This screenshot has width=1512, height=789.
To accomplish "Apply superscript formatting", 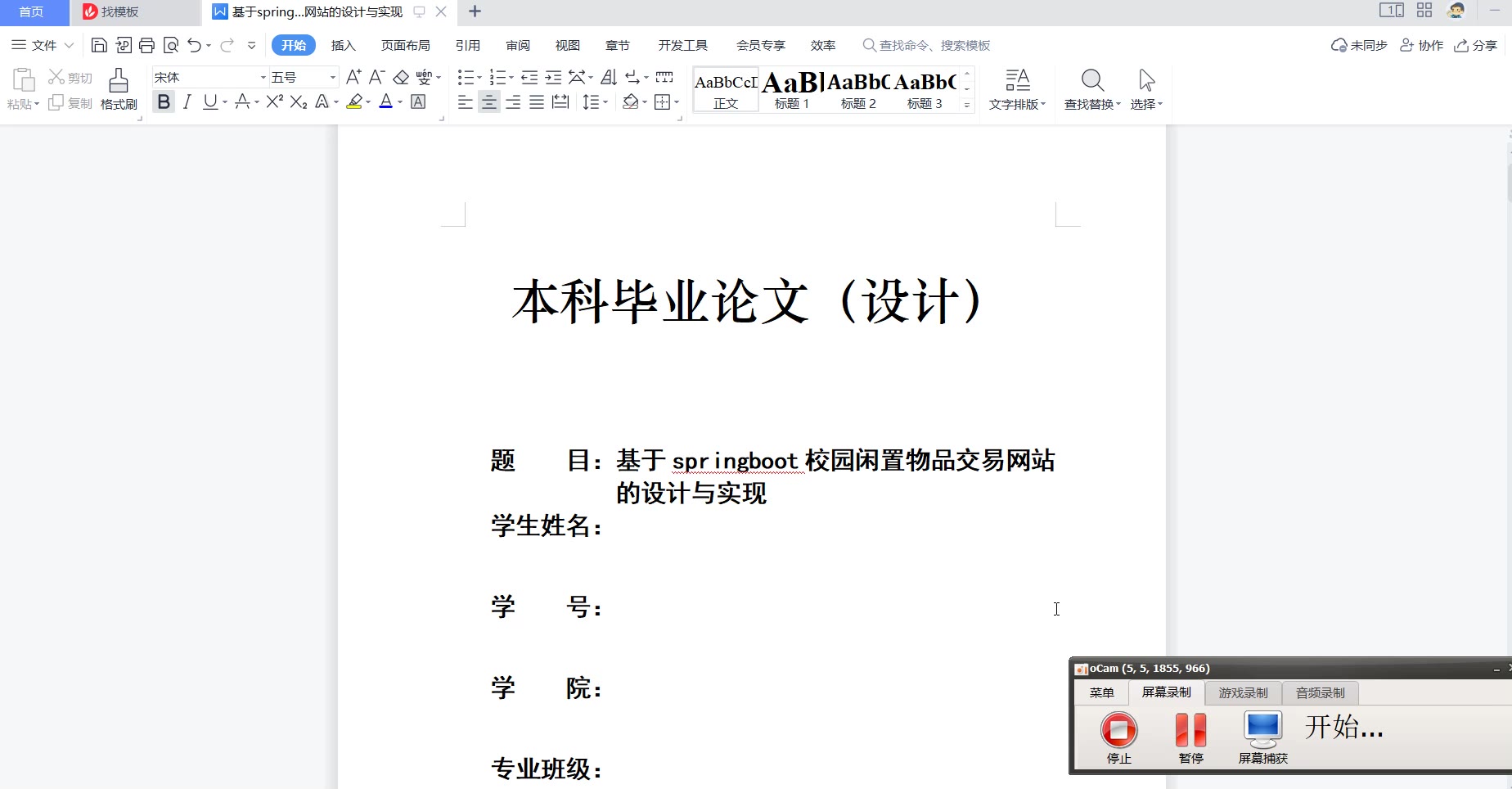I will [x=275, y=101].
